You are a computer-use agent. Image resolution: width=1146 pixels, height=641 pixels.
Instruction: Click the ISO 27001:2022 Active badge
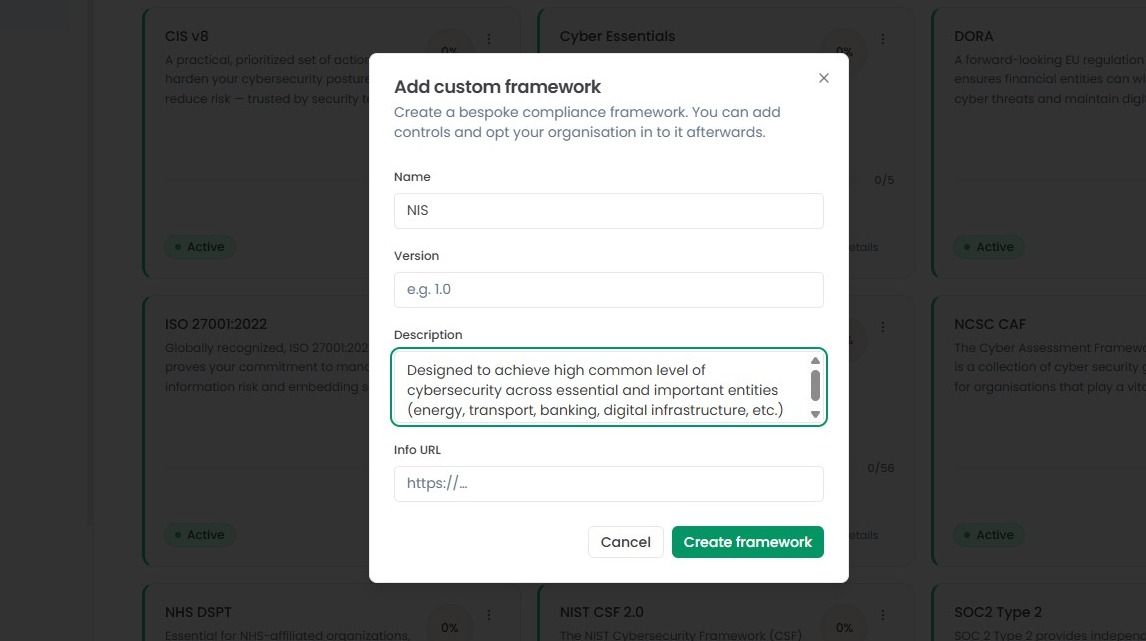tap(200, 535)
